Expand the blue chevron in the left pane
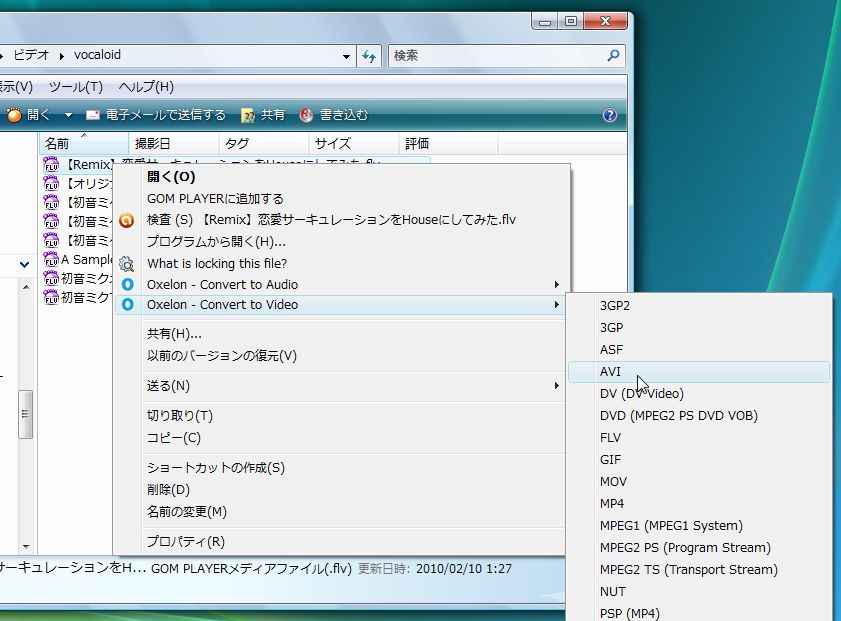Screen dimensions: 841x621 (24, 264)
